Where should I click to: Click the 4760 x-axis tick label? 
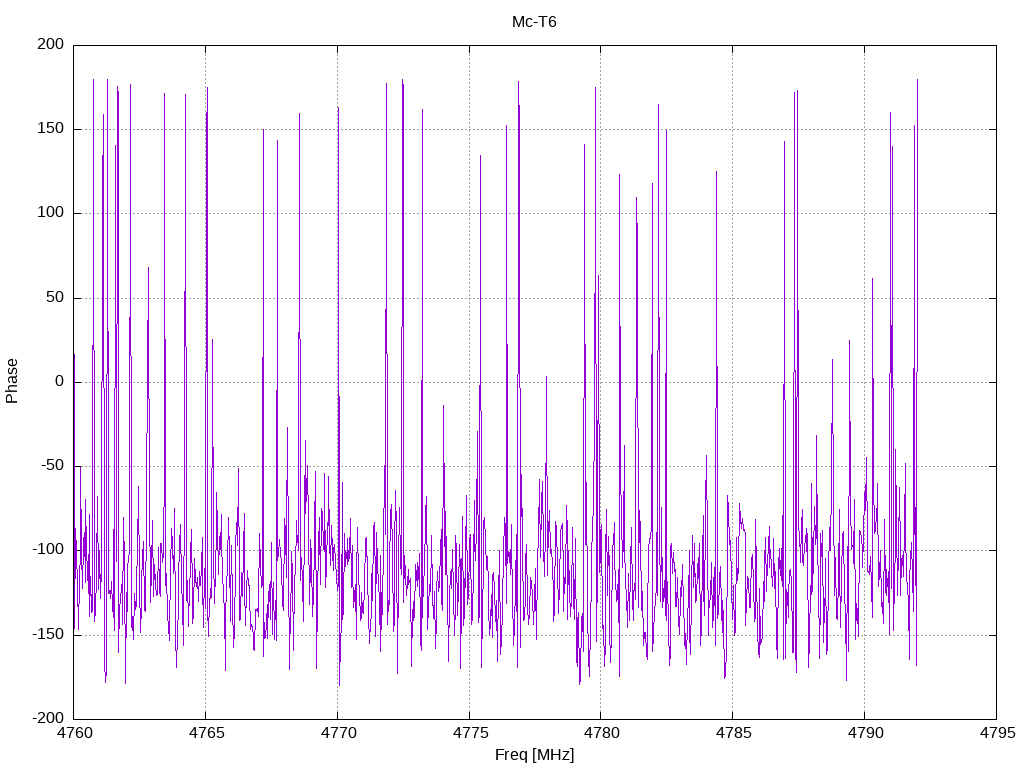(74, 733)
